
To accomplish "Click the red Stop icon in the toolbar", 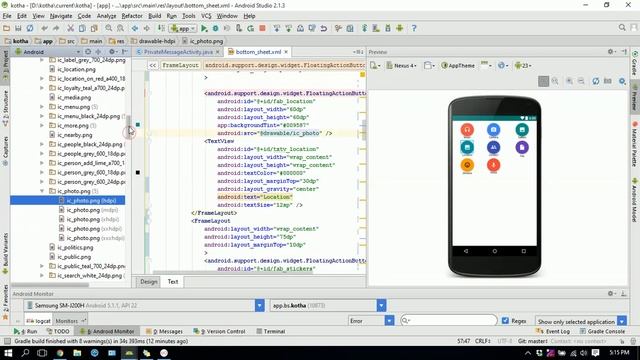I will point(262,28).
